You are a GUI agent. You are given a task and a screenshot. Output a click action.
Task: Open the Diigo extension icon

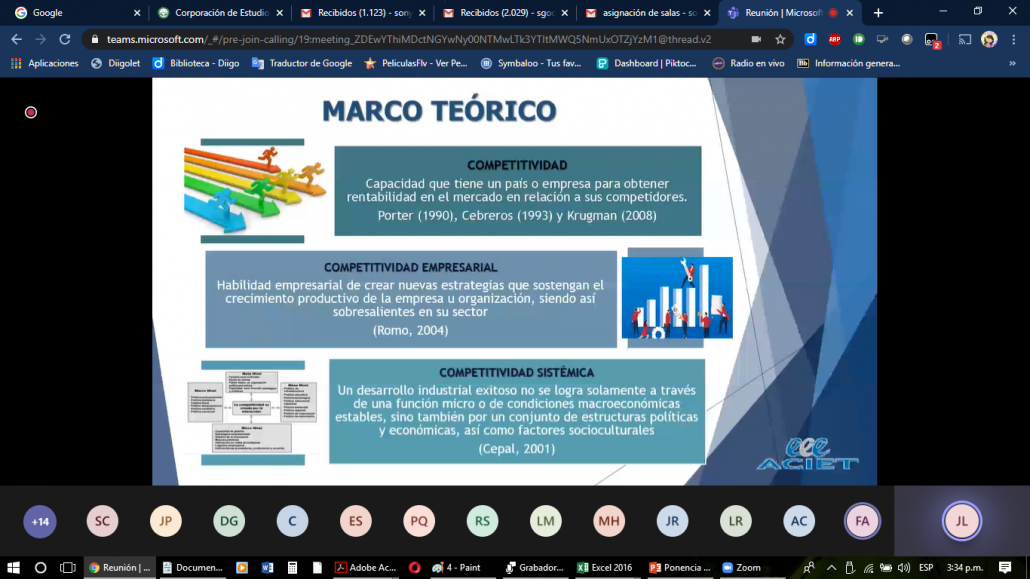click(811, 39)
